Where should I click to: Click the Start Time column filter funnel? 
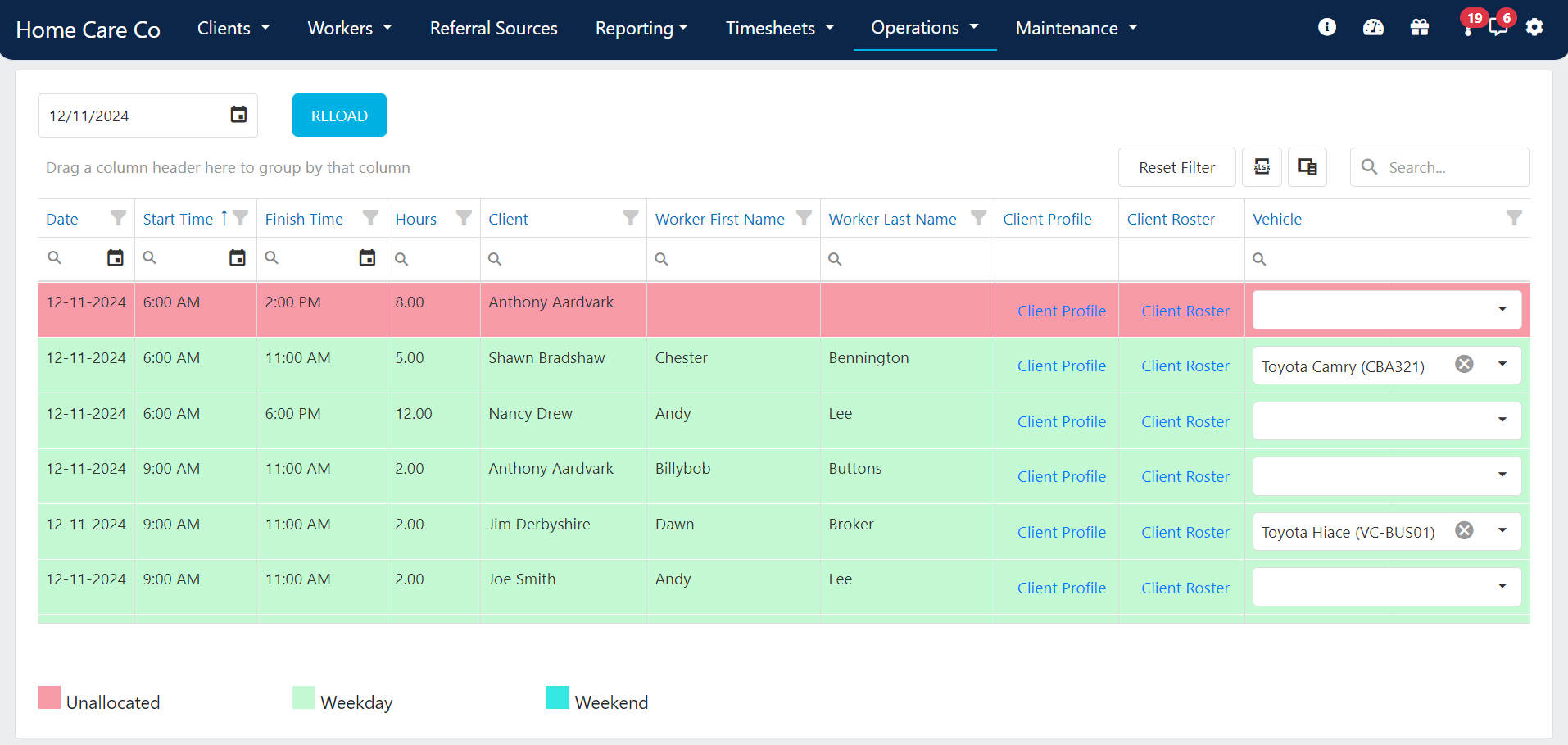pos(240,217)
